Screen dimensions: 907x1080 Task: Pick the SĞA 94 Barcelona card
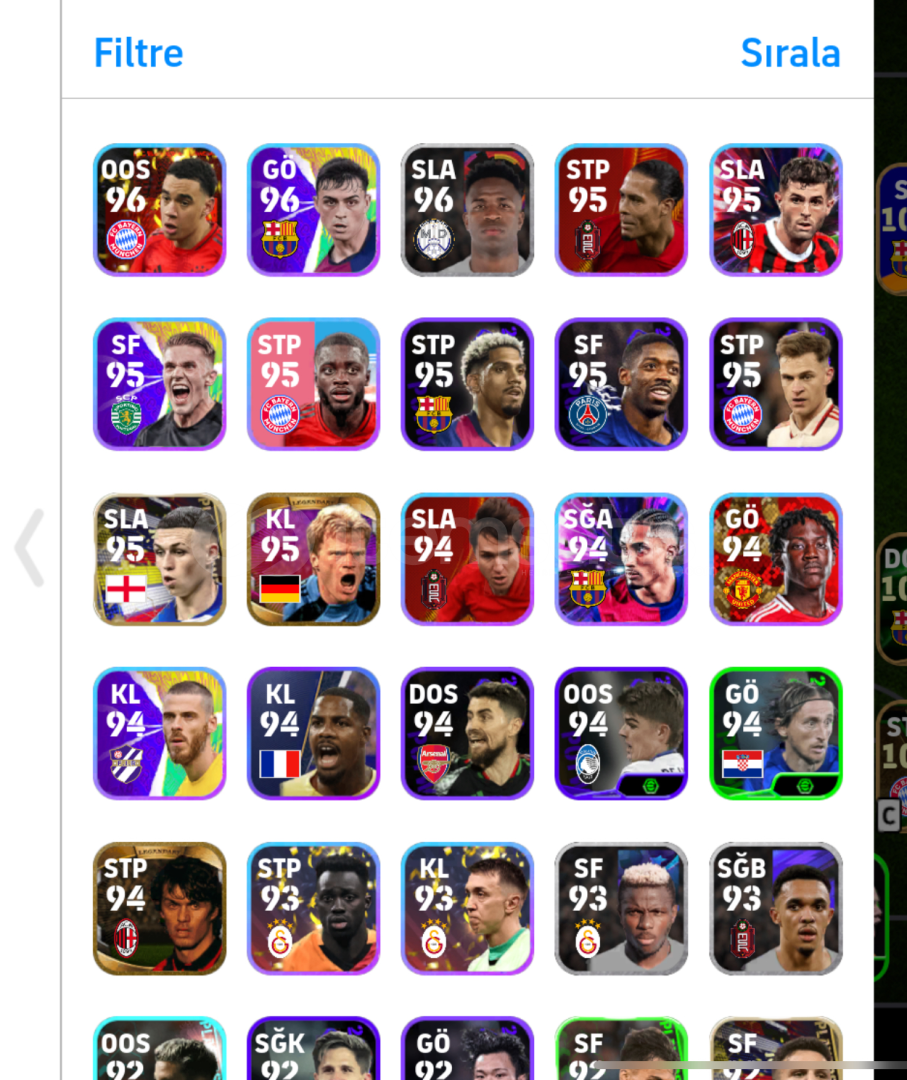point(621,559)
